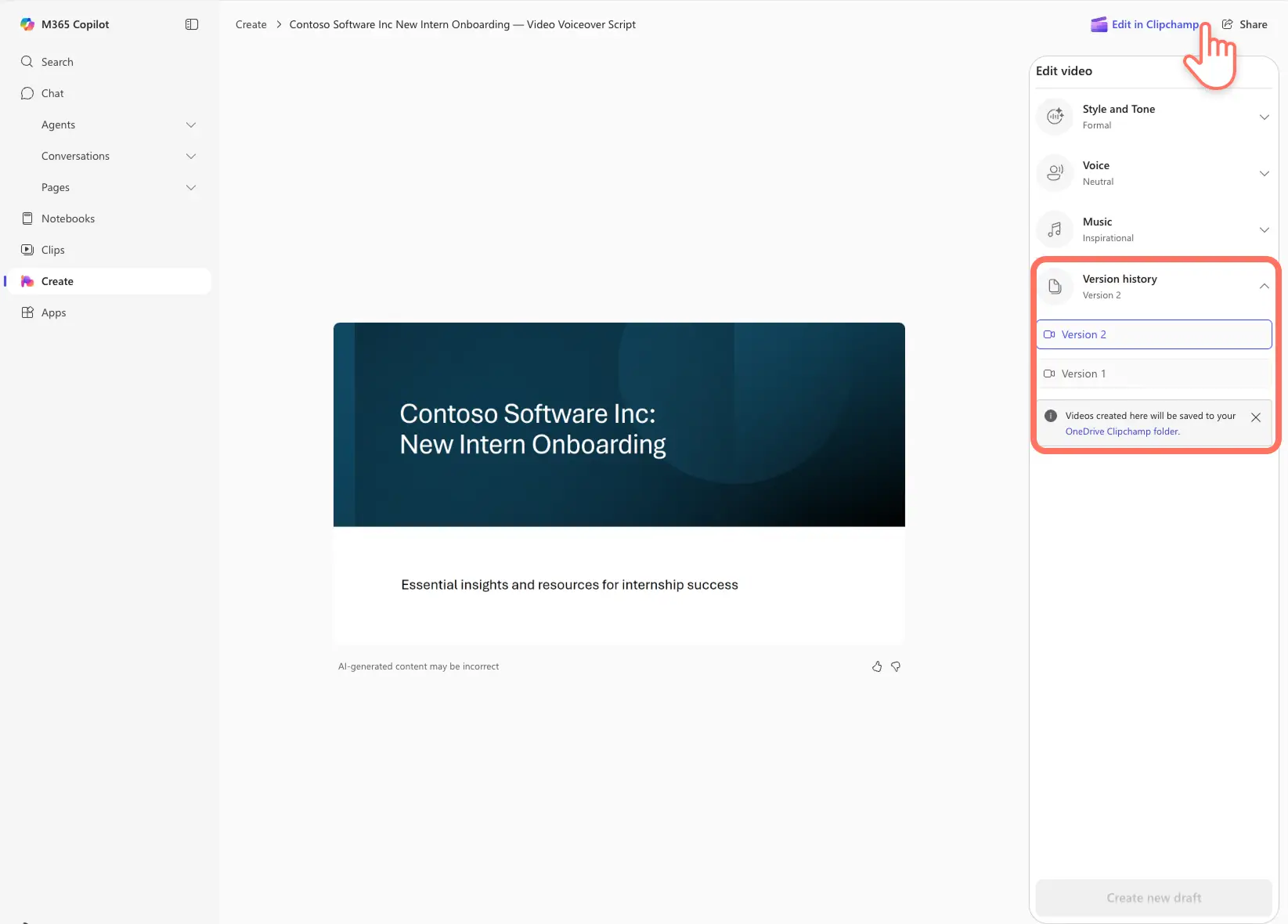Click the Music note icon

1055,229
